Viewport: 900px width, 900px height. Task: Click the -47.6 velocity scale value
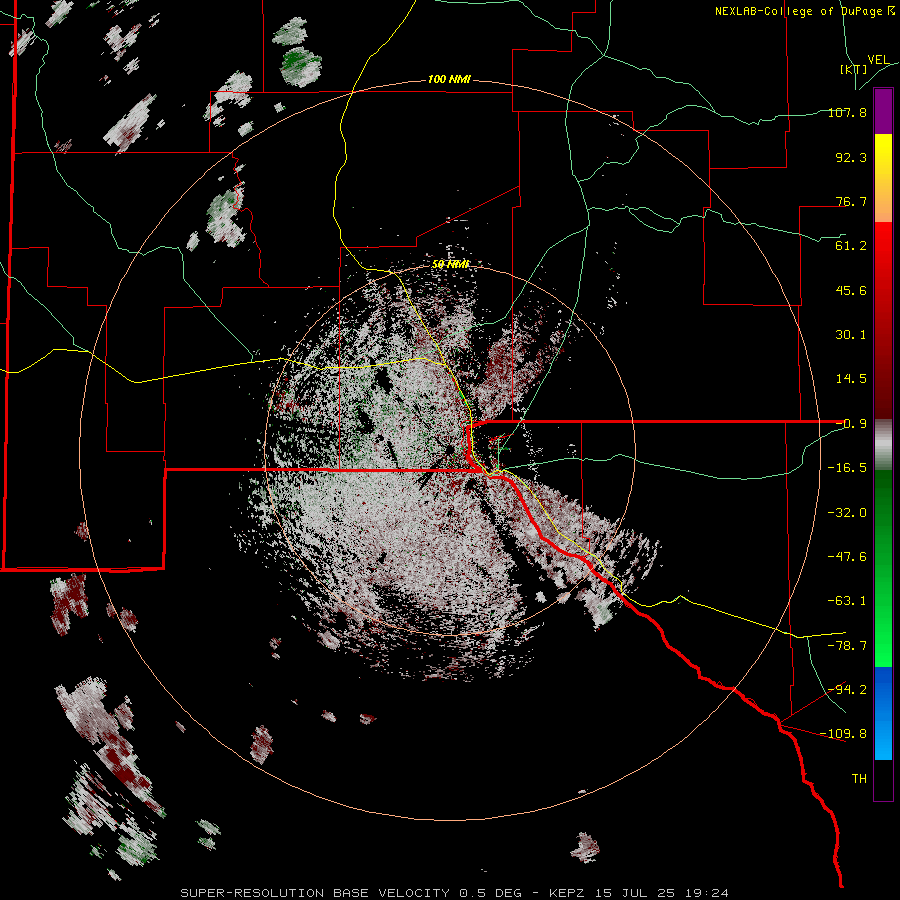(x=847, y=557)
